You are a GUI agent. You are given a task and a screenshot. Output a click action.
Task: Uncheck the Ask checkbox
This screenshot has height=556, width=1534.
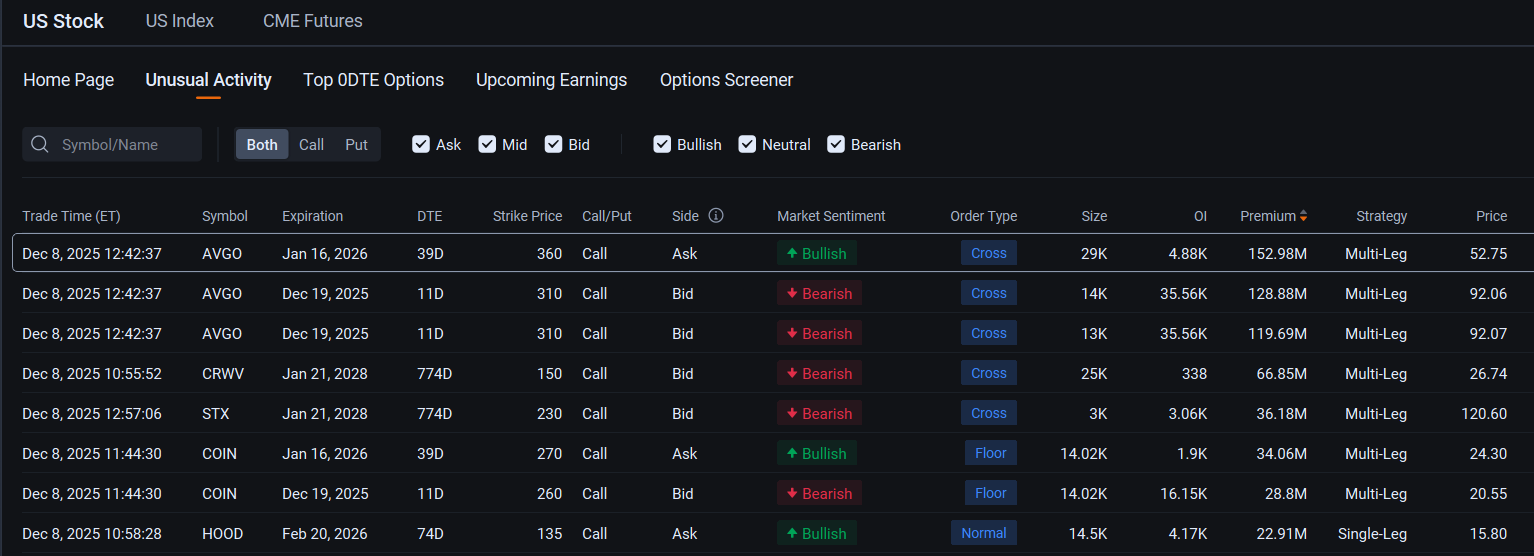pos(421,144)
